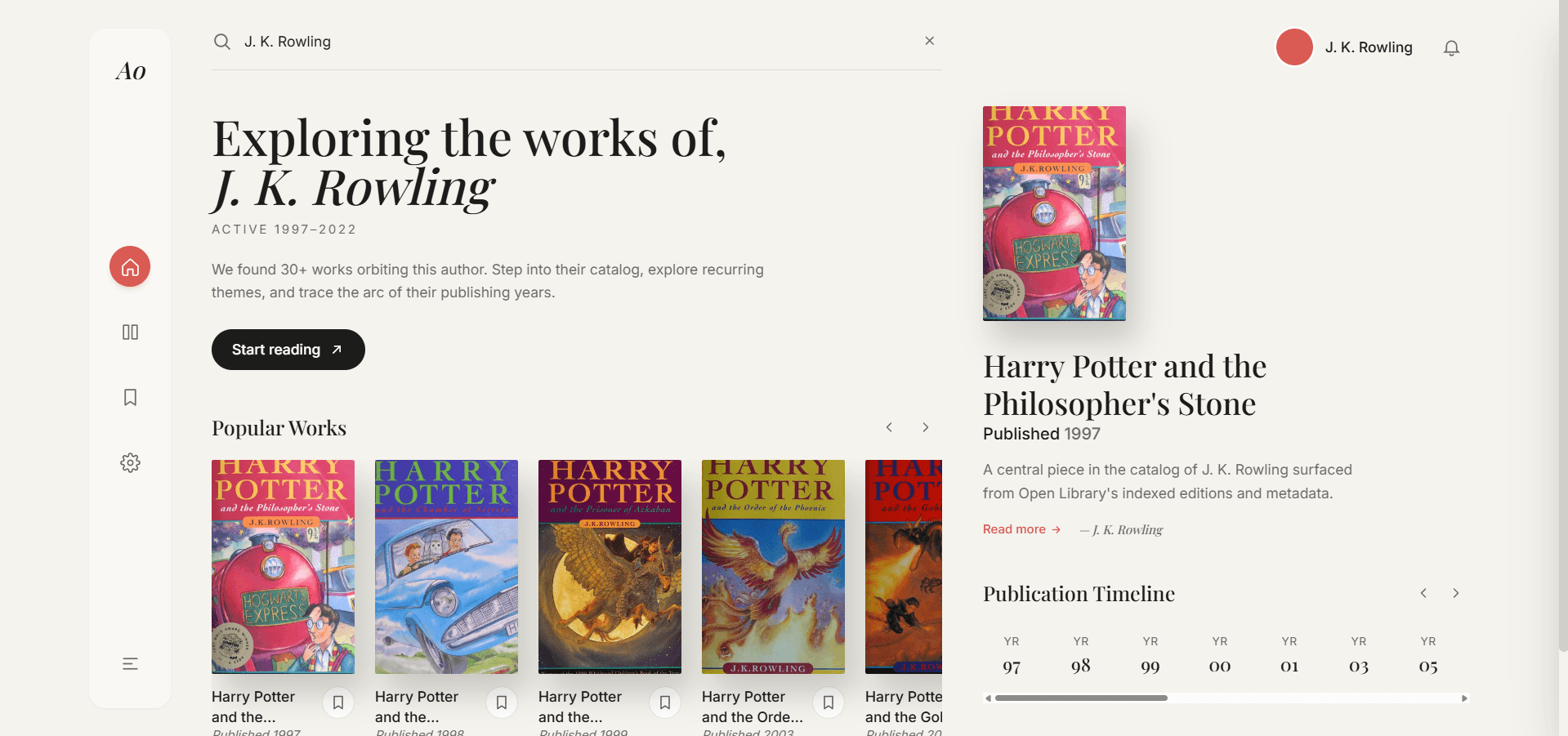
Task: Bookmark Harry Potter and the Philosopher's Stone card
Action: 338,703
